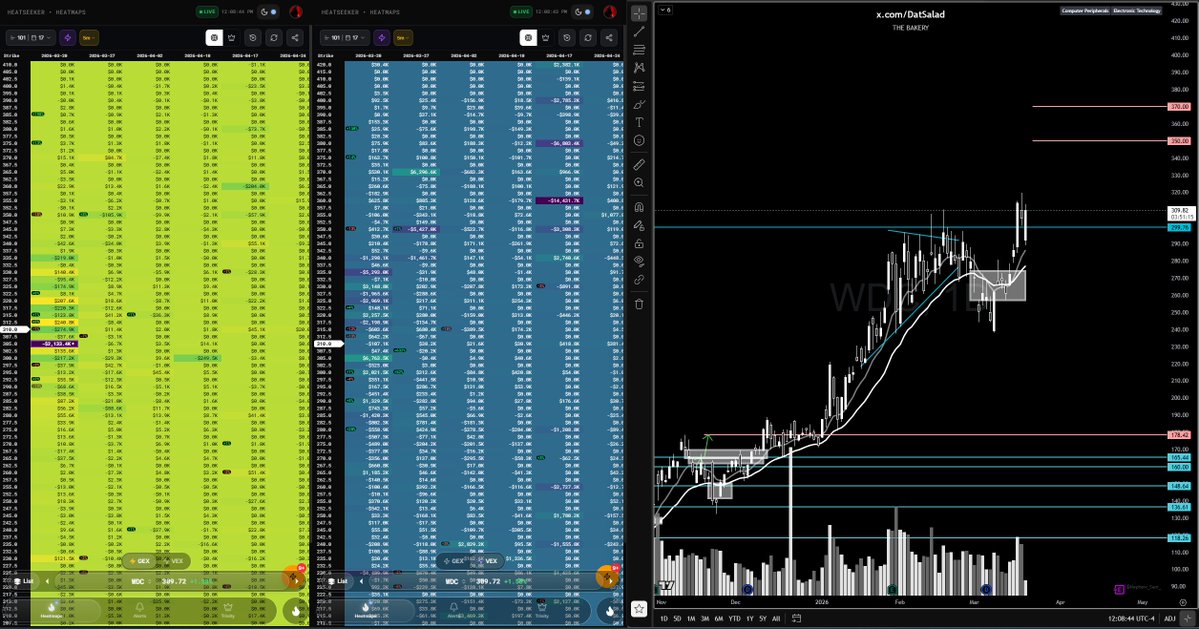Open the Heatmaps tab in right bottom navigation

[x=366, y=610]
